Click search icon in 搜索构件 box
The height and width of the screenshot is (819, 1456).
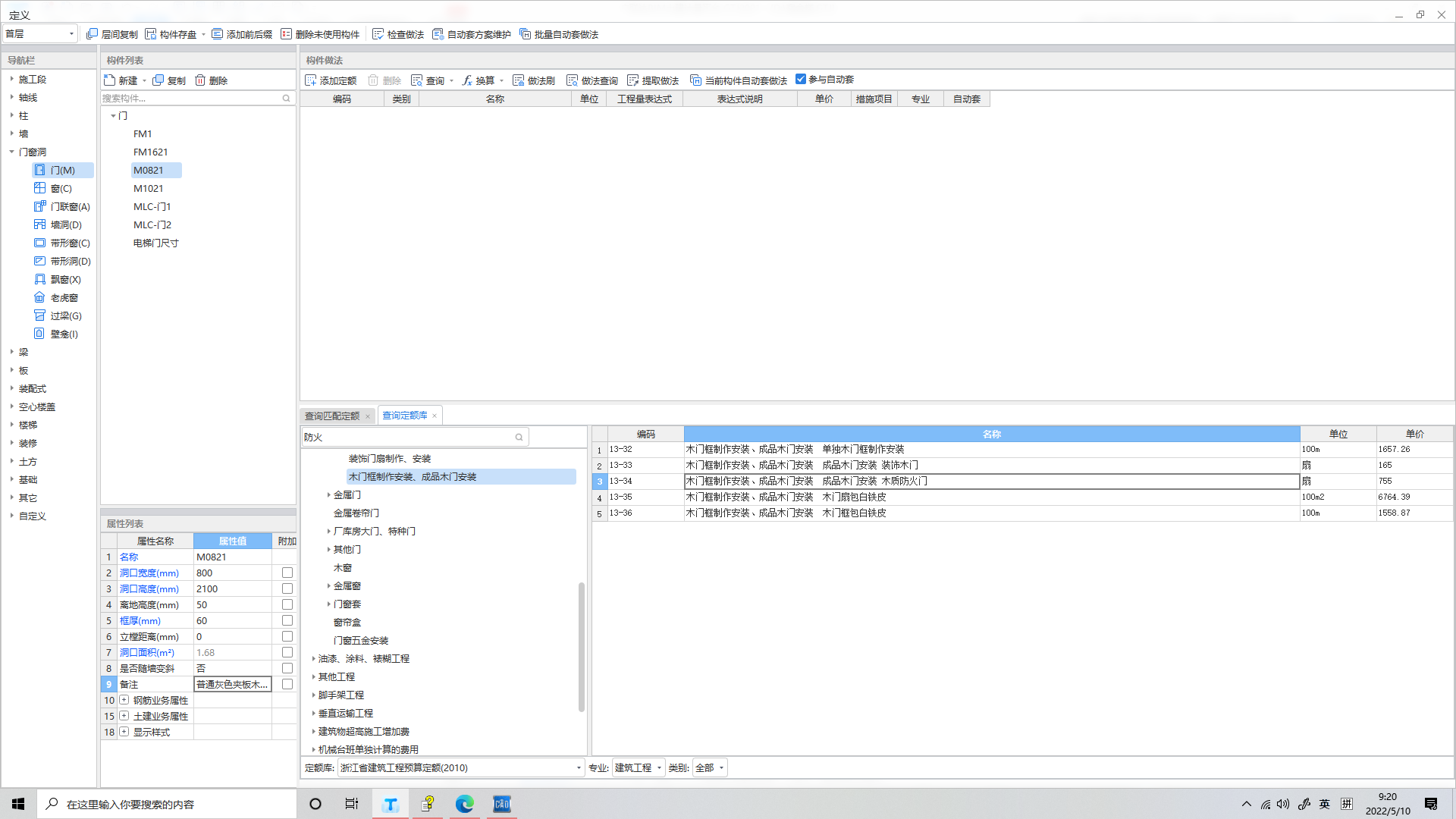pyautogui.click(x=287, y=98)
